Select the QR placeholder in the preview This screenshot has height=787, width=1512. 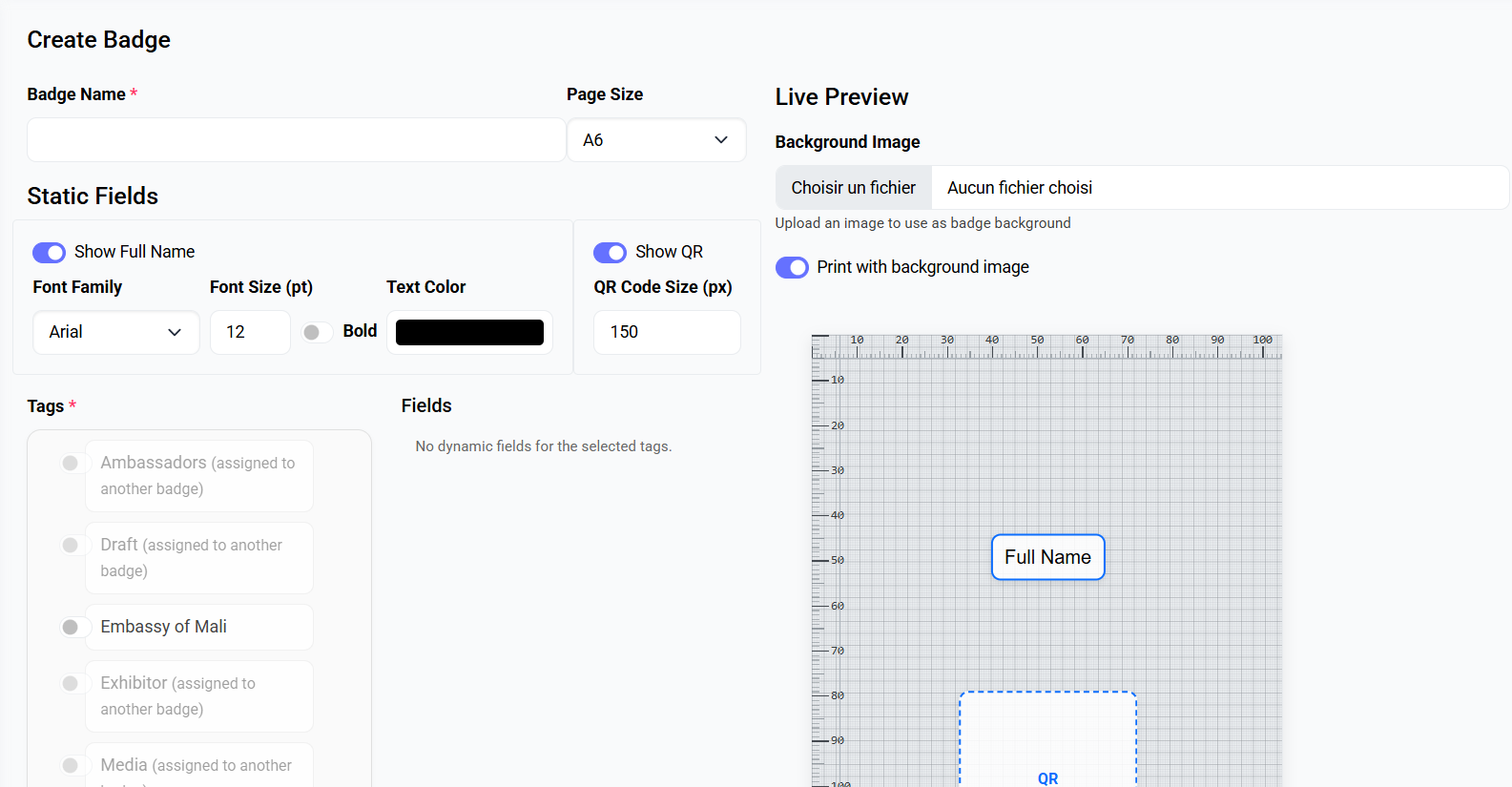(x=1047, y=744)
